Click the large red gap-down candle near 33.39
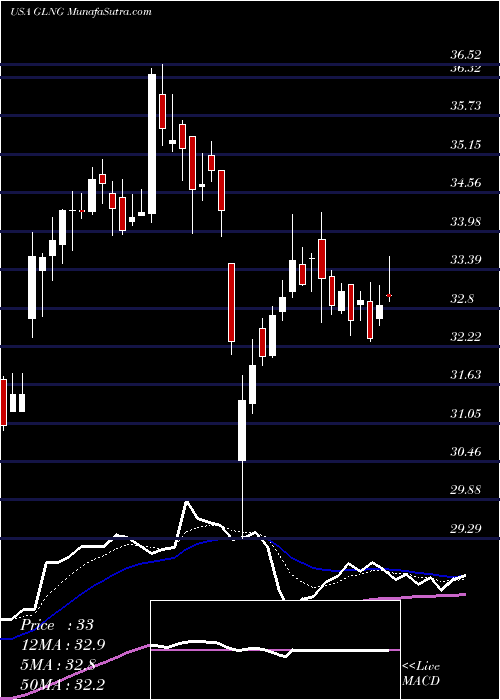The image size is (500, 700). click(x=231, y=303)
